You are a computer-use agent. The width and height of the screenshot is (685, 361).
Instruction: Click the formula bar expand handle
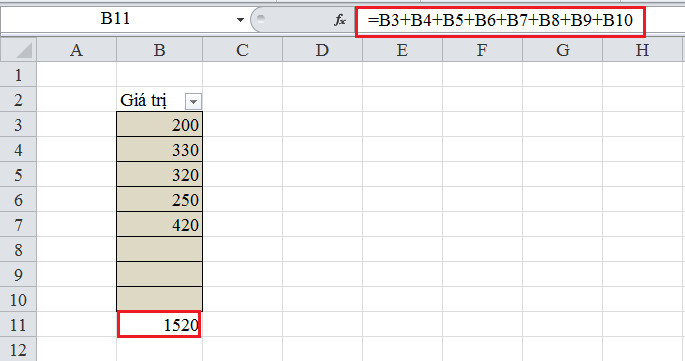[261, 18]
